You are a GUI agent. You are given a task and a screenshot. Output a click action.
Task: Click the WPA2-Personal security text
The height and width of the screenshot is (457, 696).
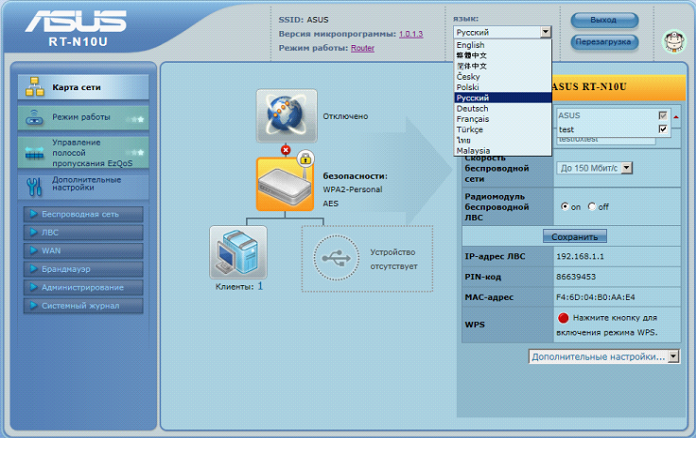coord(352,189)
